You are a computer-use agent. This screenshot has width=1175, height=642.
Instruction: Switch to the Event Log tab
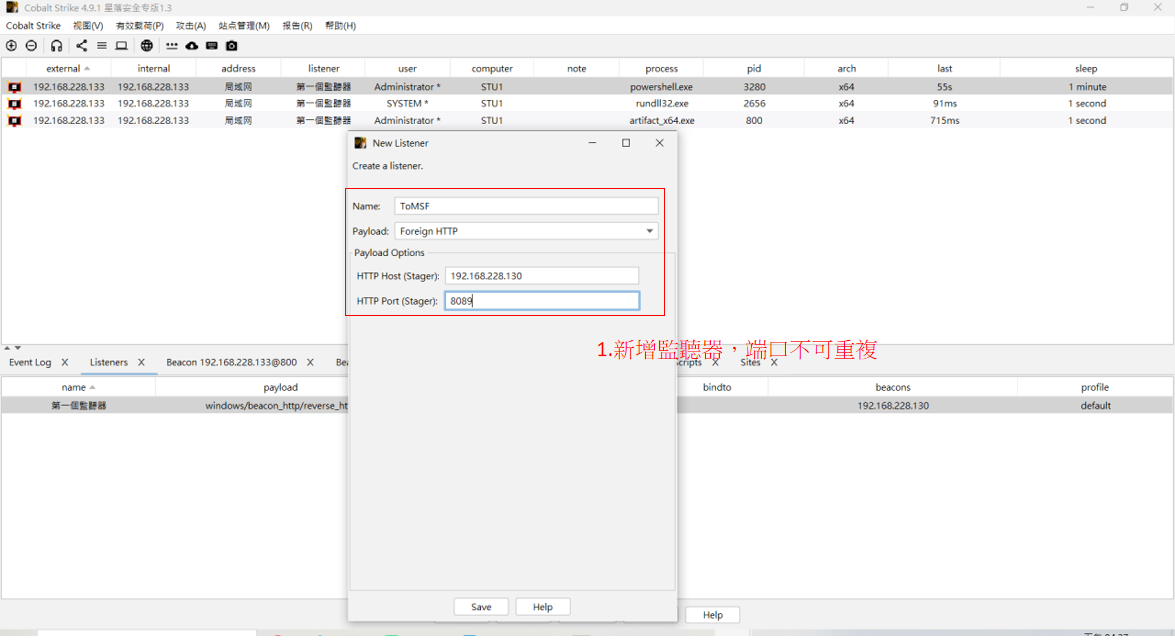(x=30, y=363)
